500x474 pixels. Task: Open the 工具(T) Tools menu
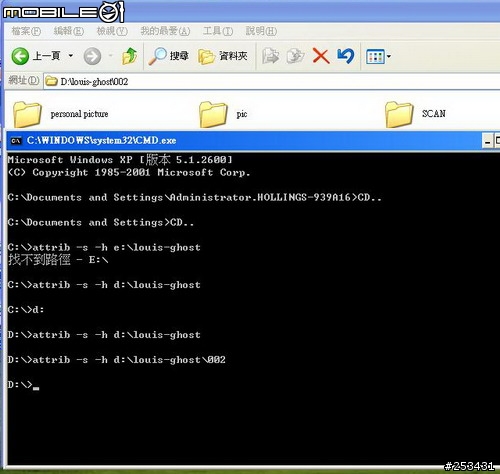point(218,31)
